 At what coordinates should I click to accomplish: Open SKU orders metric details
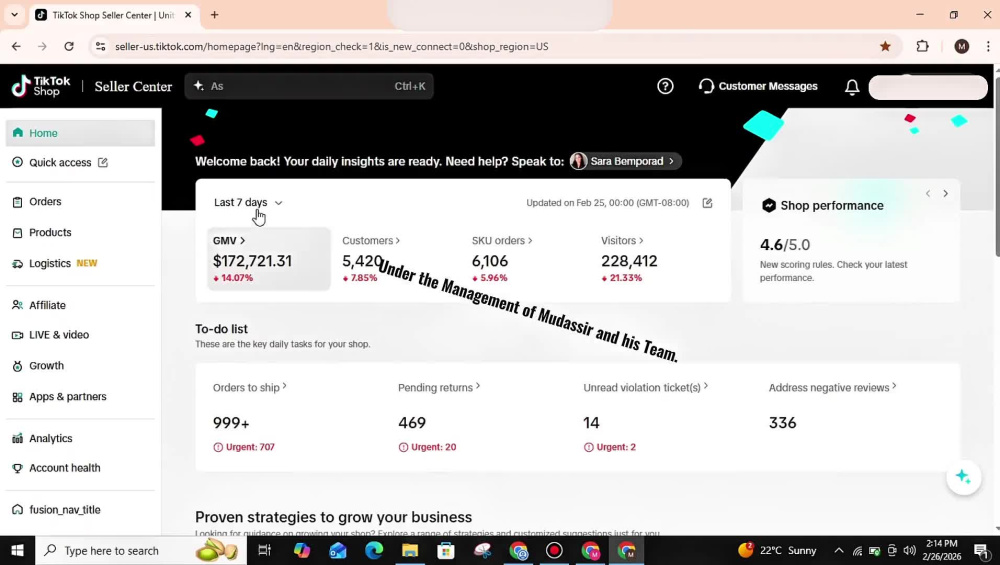point(502,240)
